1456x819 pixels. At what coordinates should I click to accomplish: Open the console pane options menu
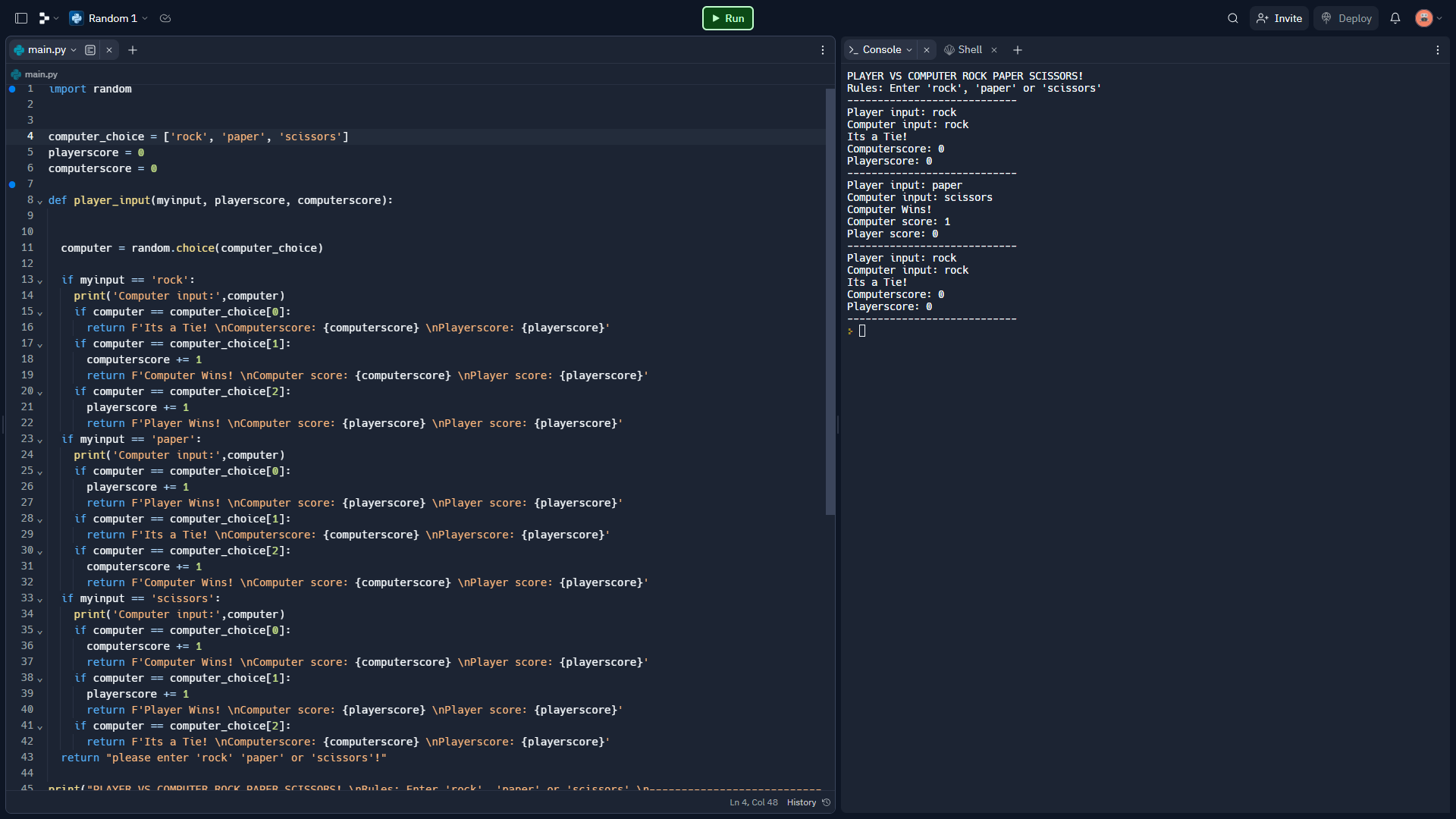click(x=1438, y=50)
